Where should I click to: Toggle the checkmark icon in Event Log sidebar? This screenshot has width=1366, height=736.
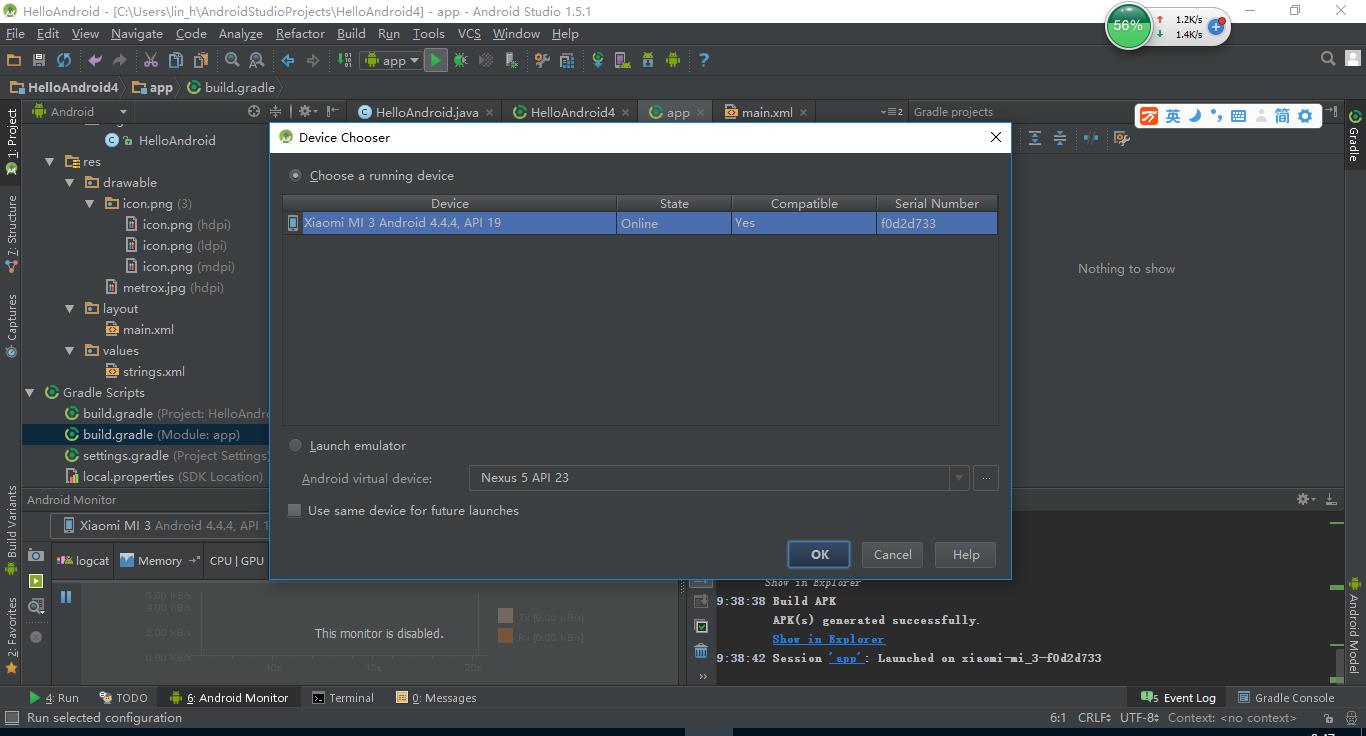(x=701, y=626)
